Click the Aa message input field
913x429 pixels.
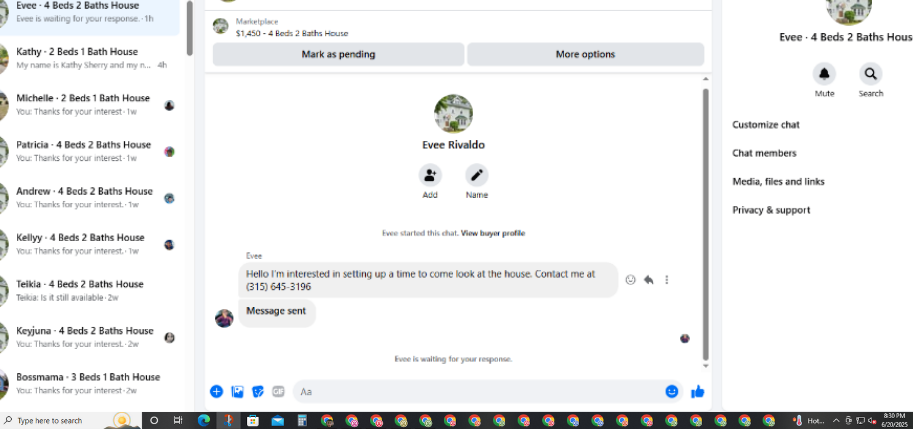click(479, 392)
